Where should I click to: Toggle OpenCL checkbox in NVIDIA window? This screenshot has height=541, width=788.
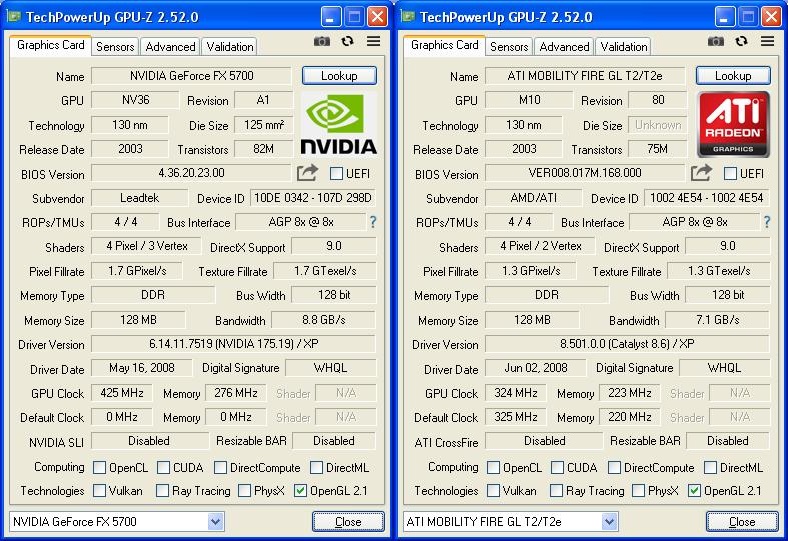click(x=100, y=468)
